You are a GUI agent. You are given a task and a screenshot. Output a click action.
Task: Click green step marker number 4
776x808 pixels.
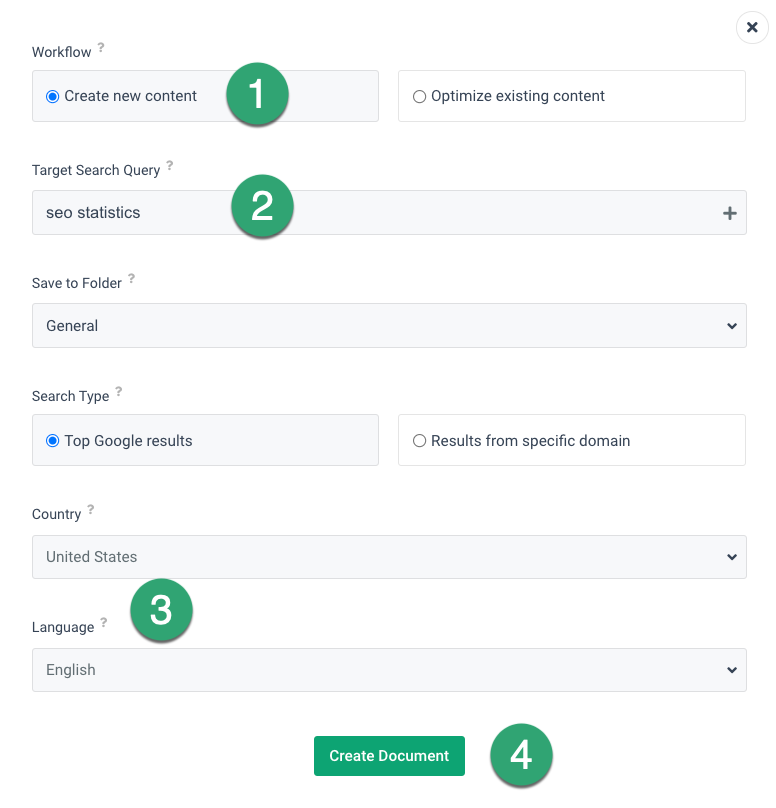tap(521, 755)
